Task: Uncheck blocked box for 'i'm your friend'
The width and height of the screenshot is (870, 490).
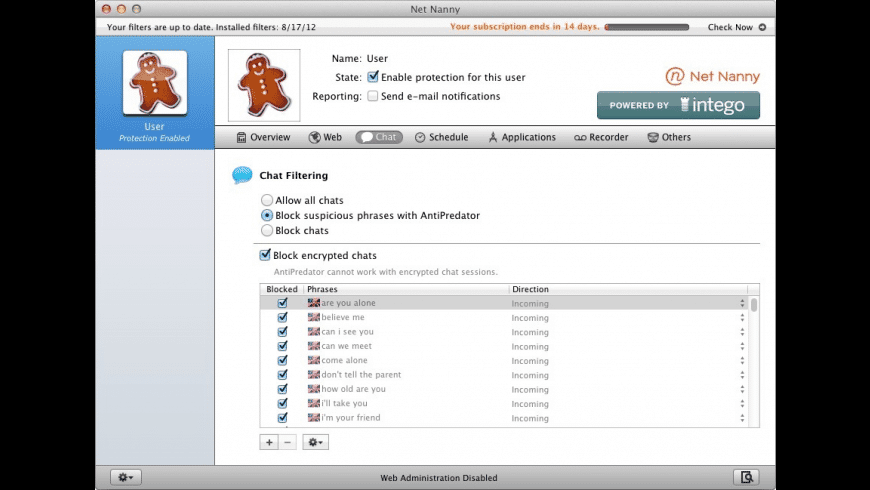Action: click(x=282, y=418)
